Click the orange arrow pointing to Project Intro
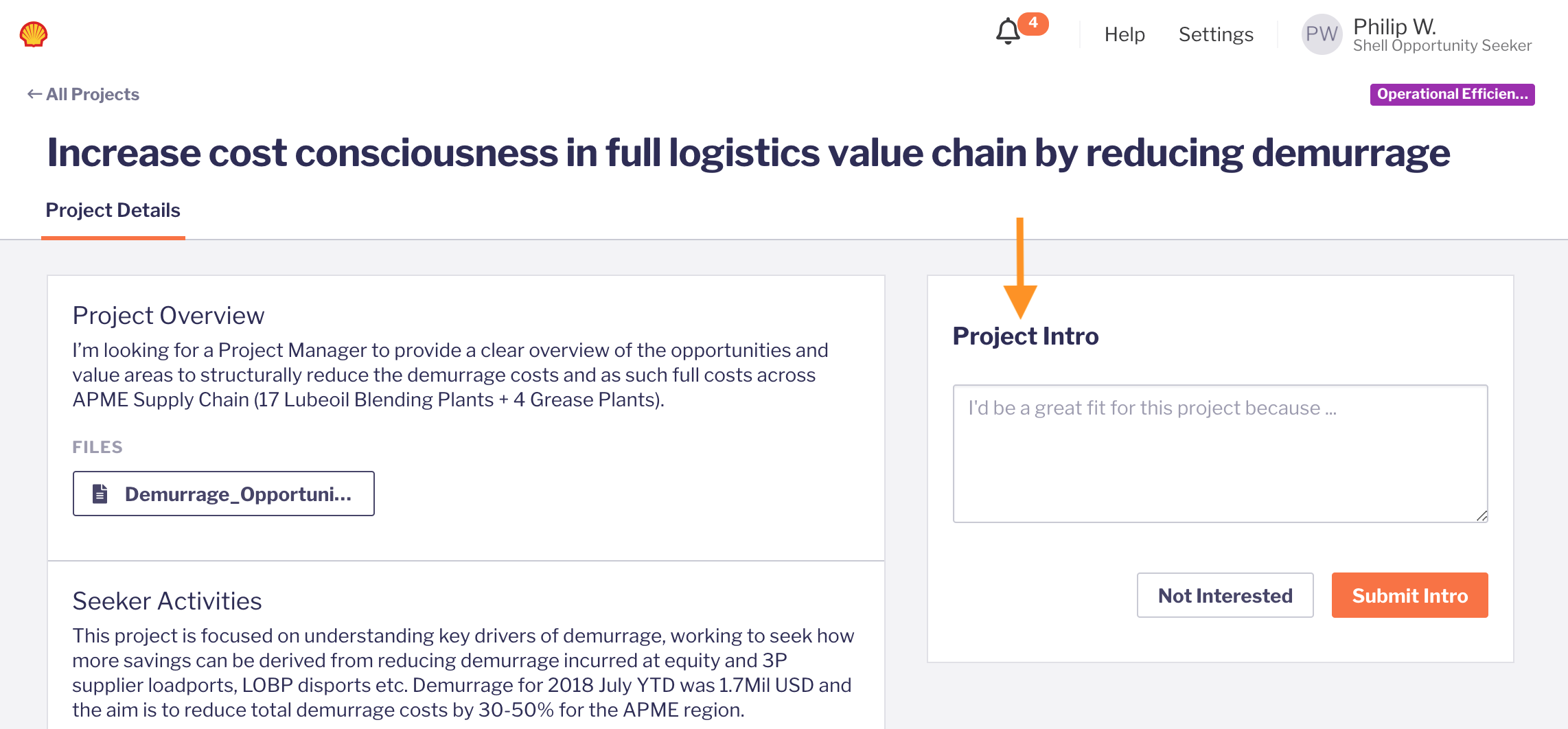The height and width of the screenshot is (729, 1568). tap(1020, 275)
